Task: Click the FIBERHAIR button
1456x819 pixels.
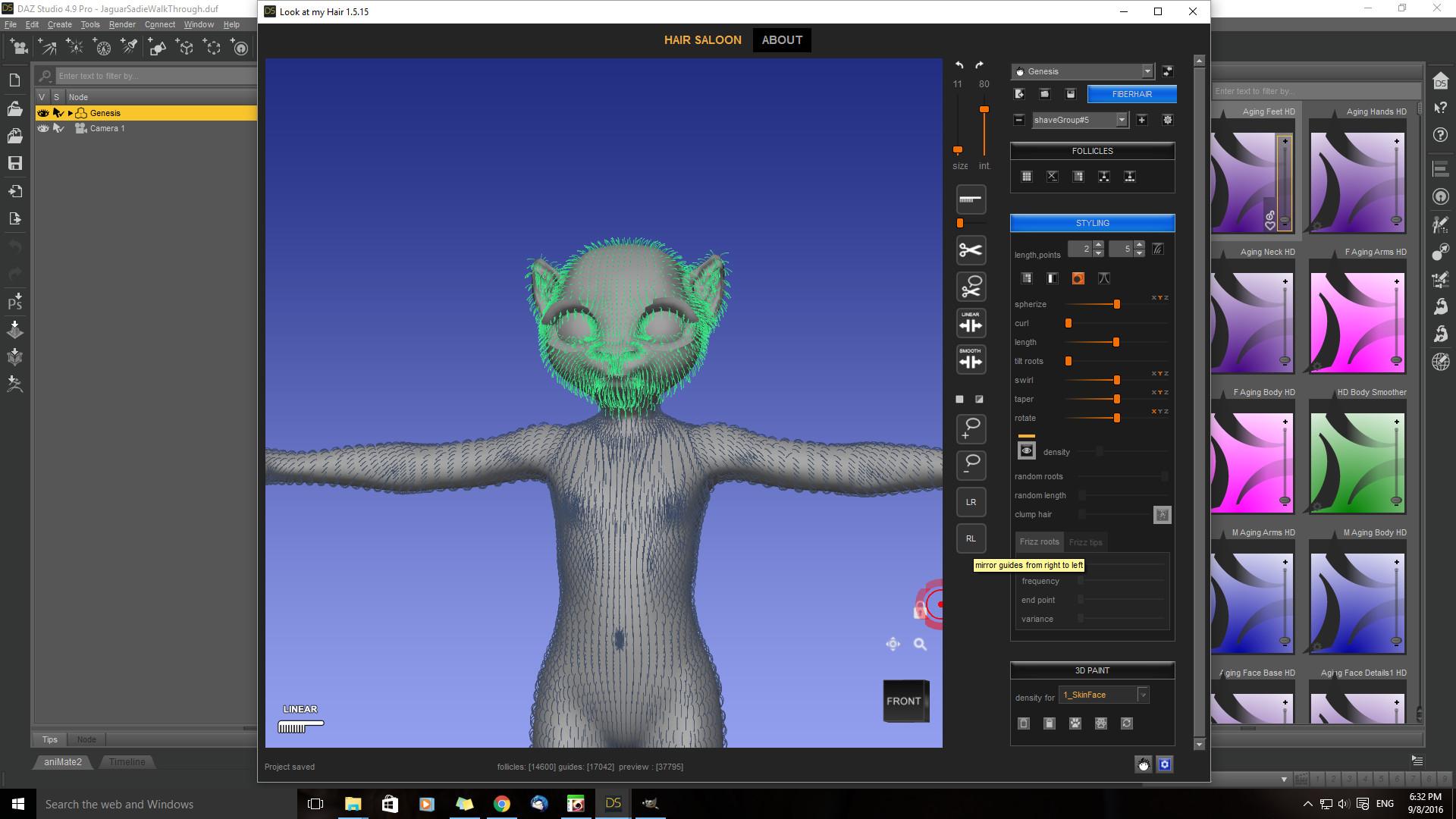Action: click(1131, 94)
